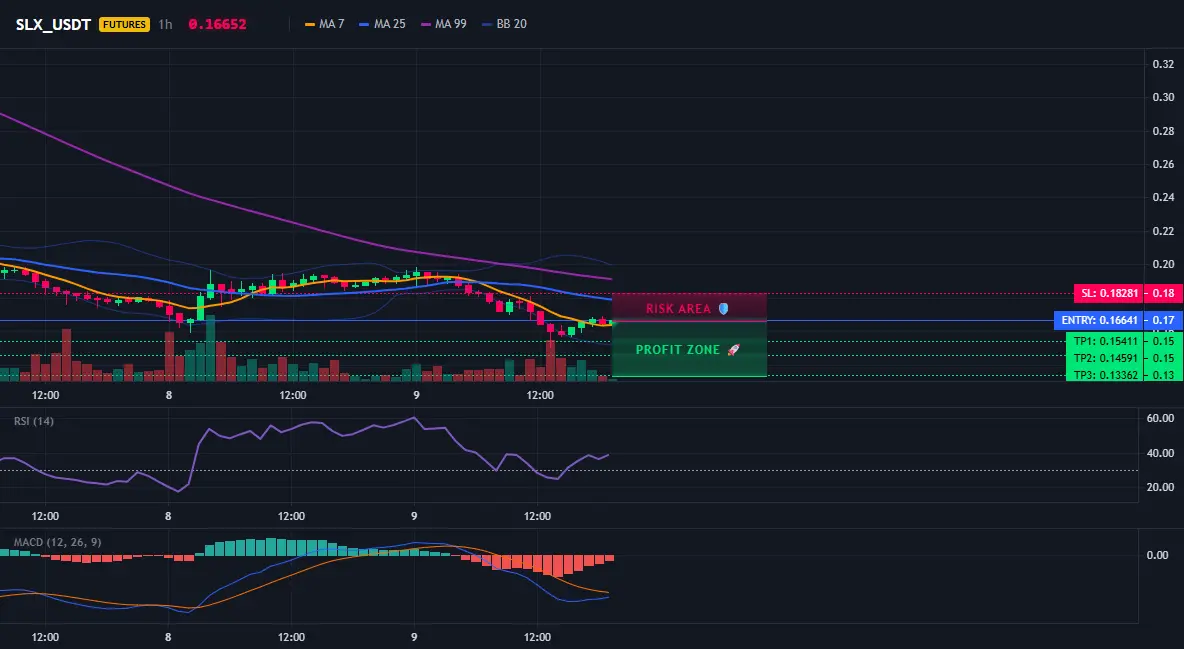This screenshot has width=1184, height=649.
Task: Click the 0.24 price axis value
Action: [1164, 198]
